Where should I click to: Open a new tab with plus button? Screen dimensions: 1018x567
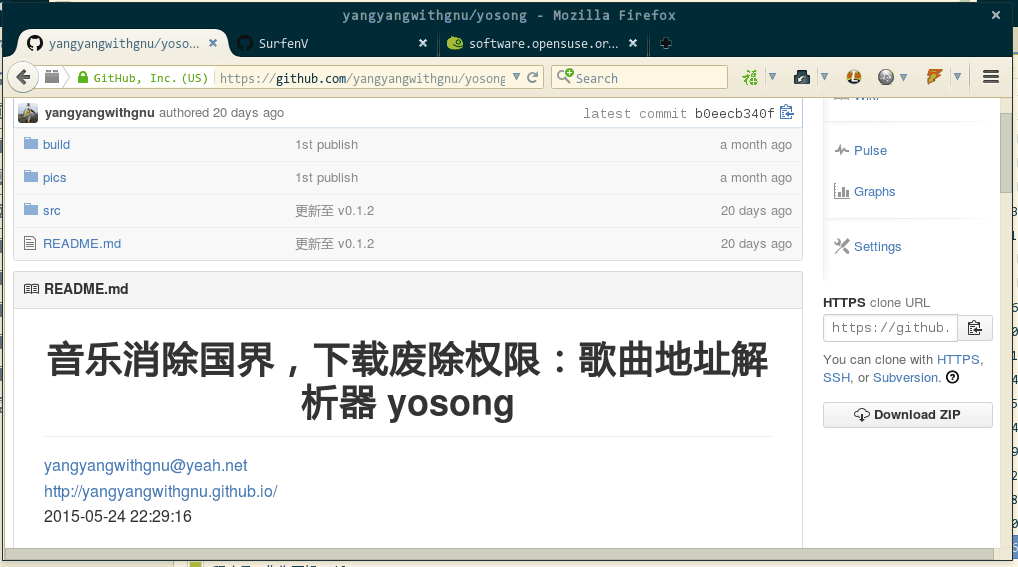(x=665, y=43)
